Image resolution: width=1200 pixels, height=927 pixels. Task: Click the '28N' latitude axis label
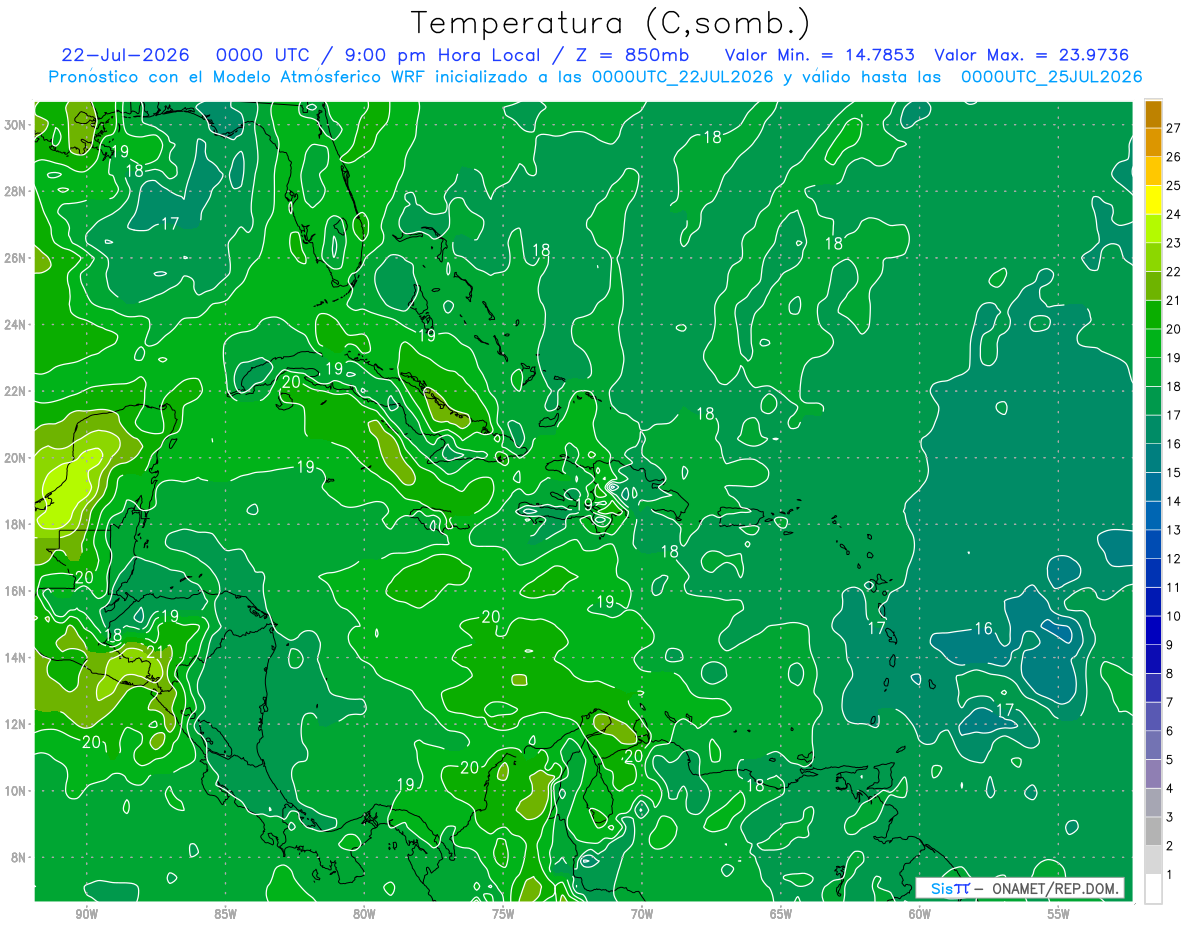point(15,191)
